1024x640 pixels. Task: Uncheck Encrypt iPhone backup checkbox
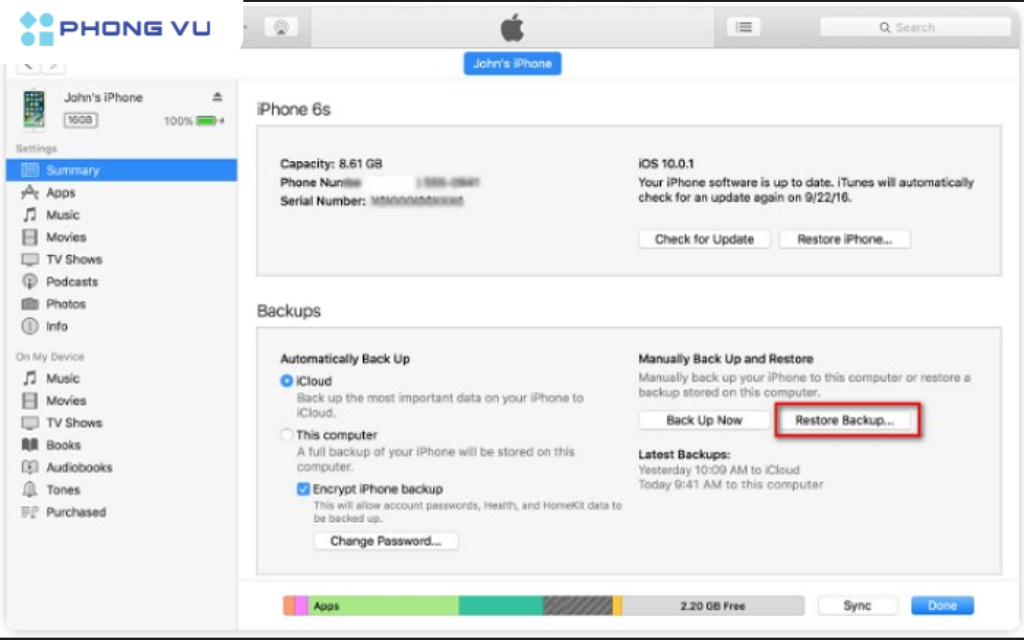[x=303, y=489]
